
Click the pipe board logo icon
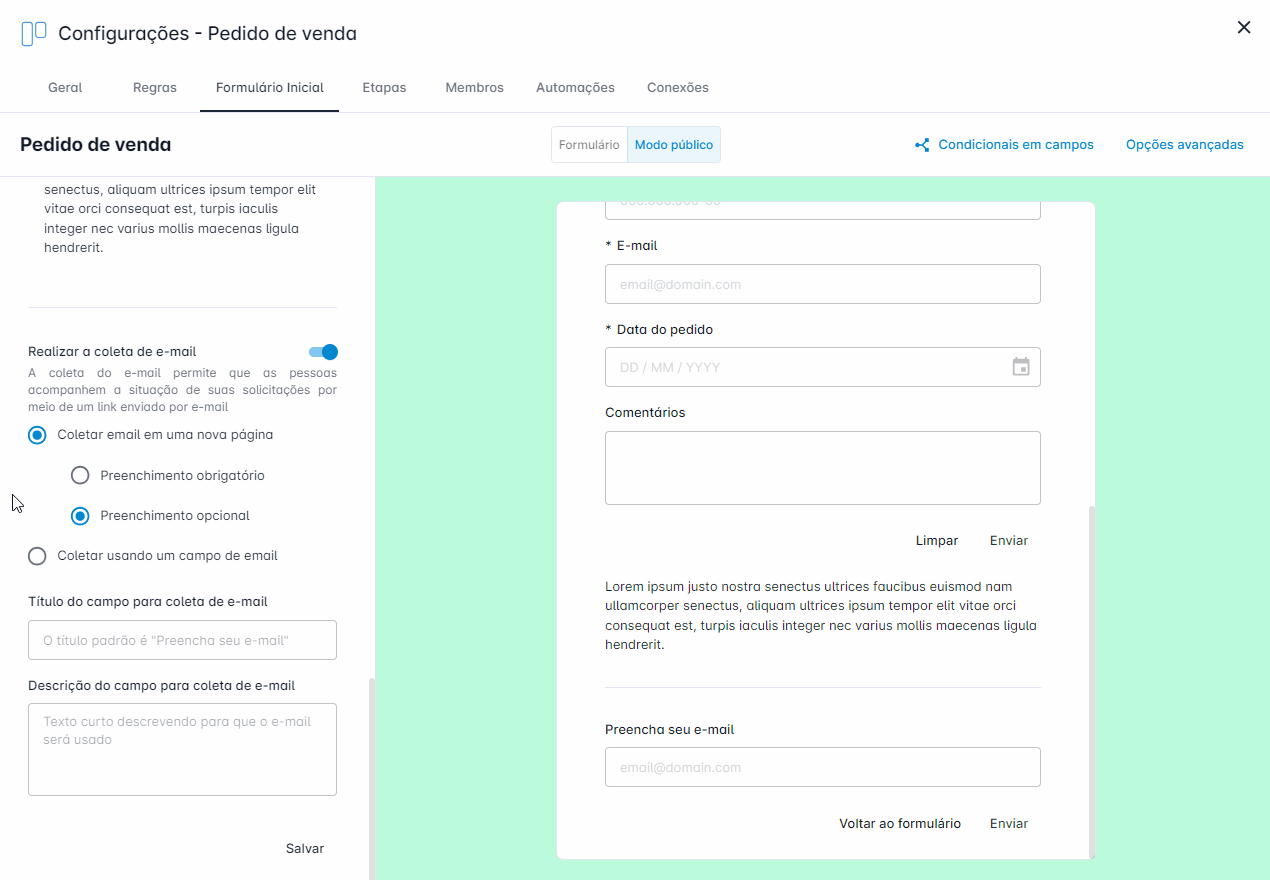tap(34, 34)
